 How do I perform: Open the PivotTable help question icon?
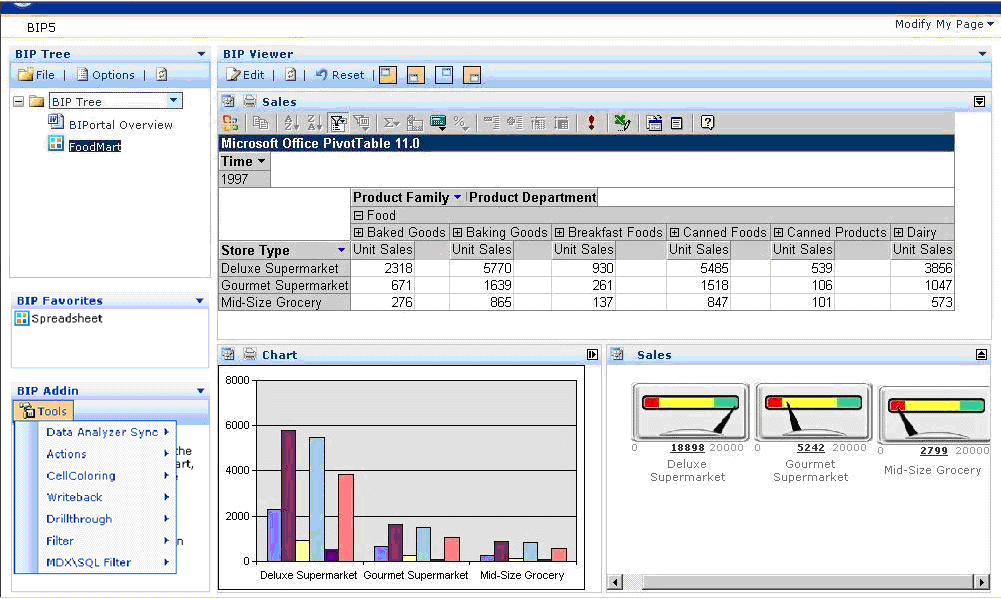coord(707,123)
